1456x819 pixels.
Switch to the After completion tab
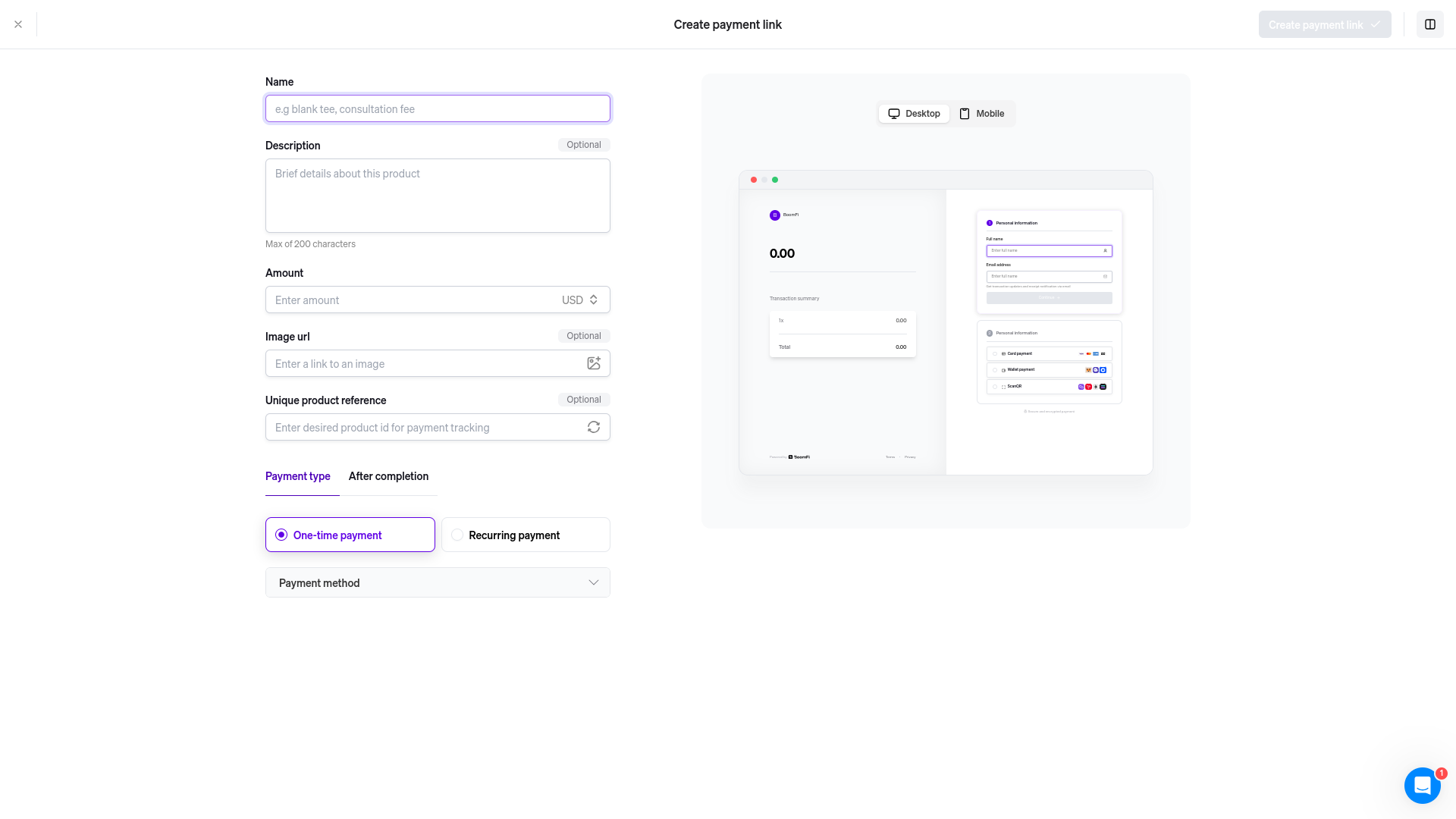pos(388,476)
